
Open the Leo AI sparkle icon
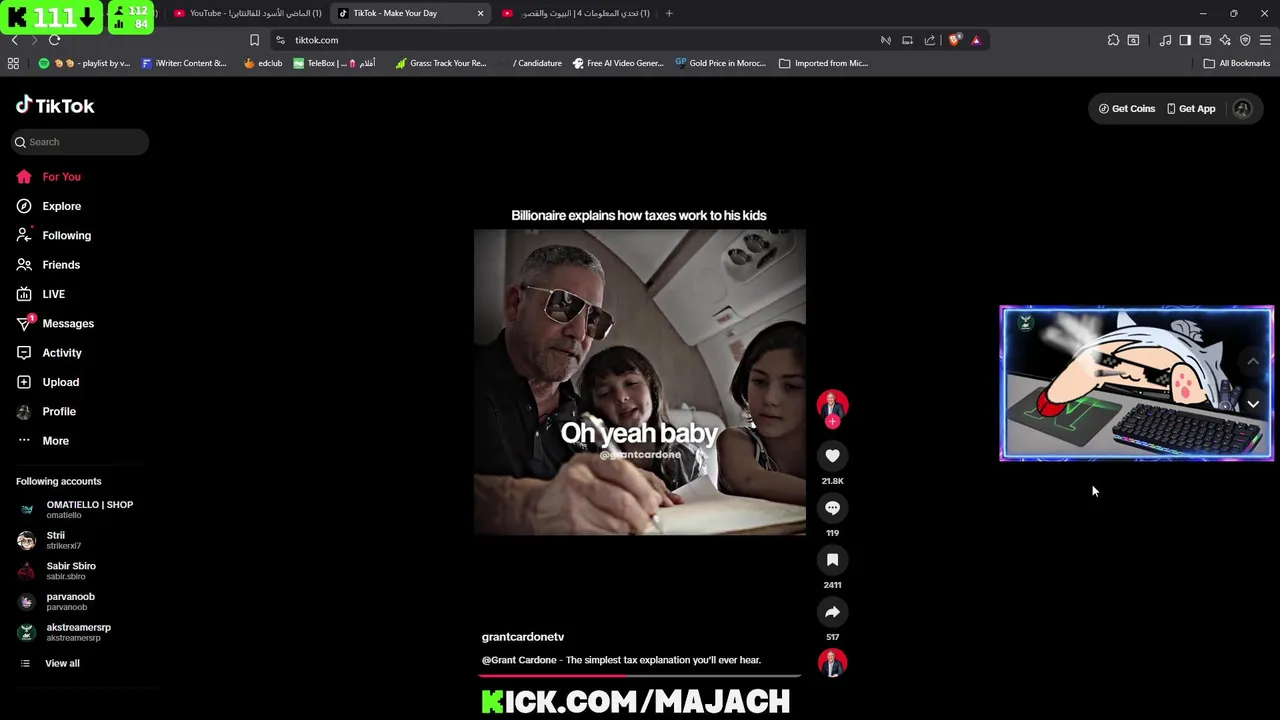[1225, 40]
